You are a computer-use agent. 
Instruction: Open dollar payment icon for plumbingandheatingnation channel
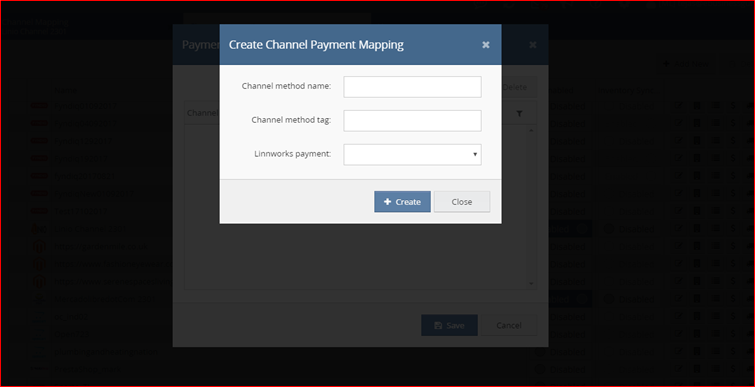click(x=733, y=352)
